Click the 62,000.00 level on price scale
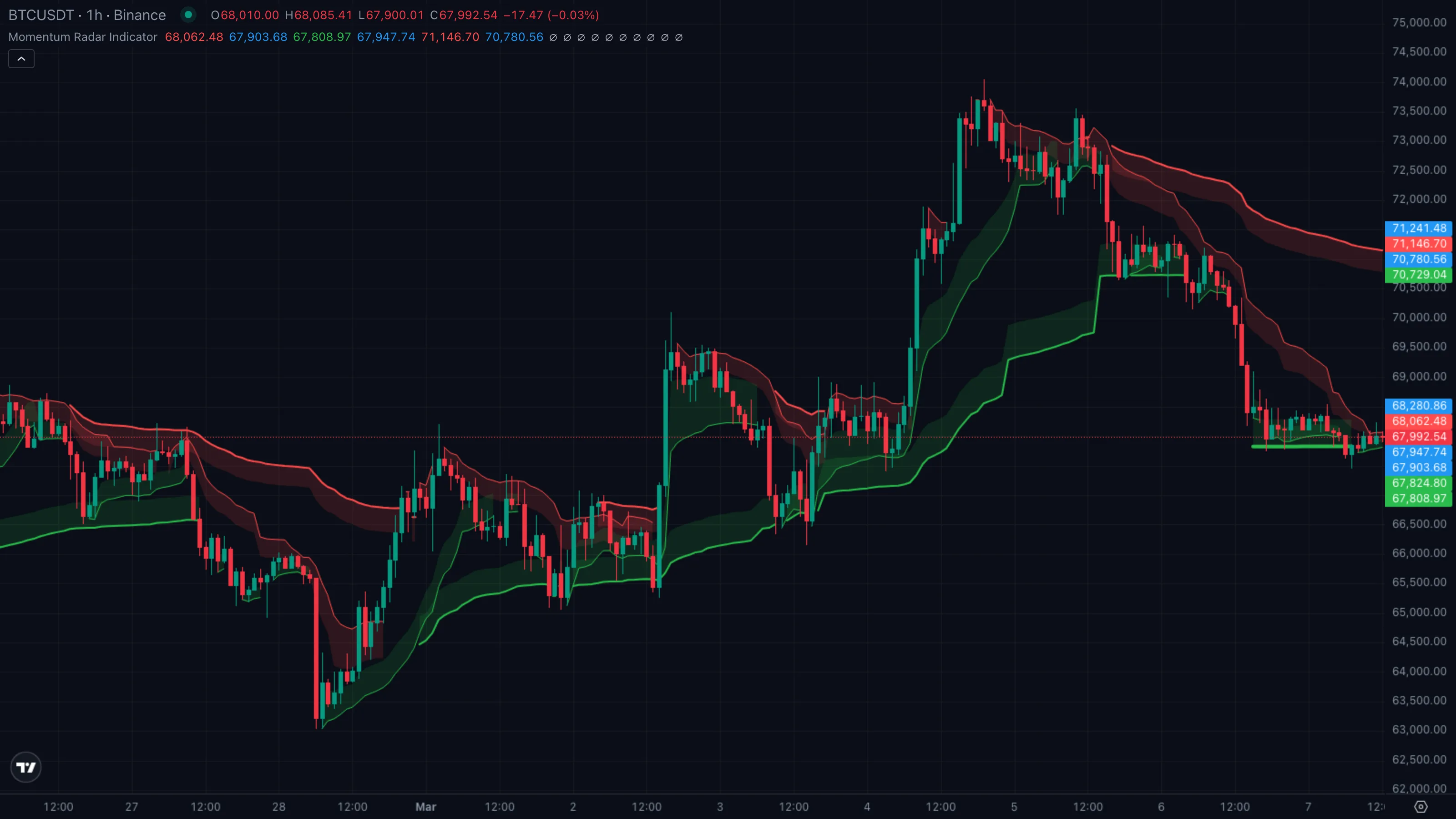Image resolution: width=1456 pixels, height=819 pixels. click(1419, 789)
